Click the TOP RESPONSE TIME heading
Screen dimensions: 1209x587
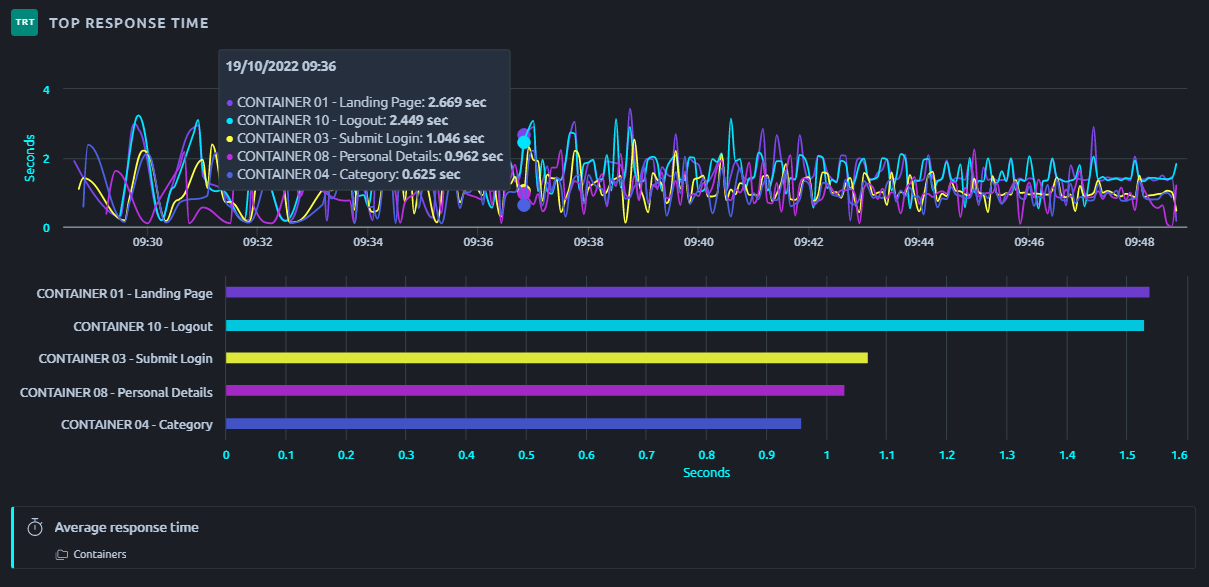point(129,23)
